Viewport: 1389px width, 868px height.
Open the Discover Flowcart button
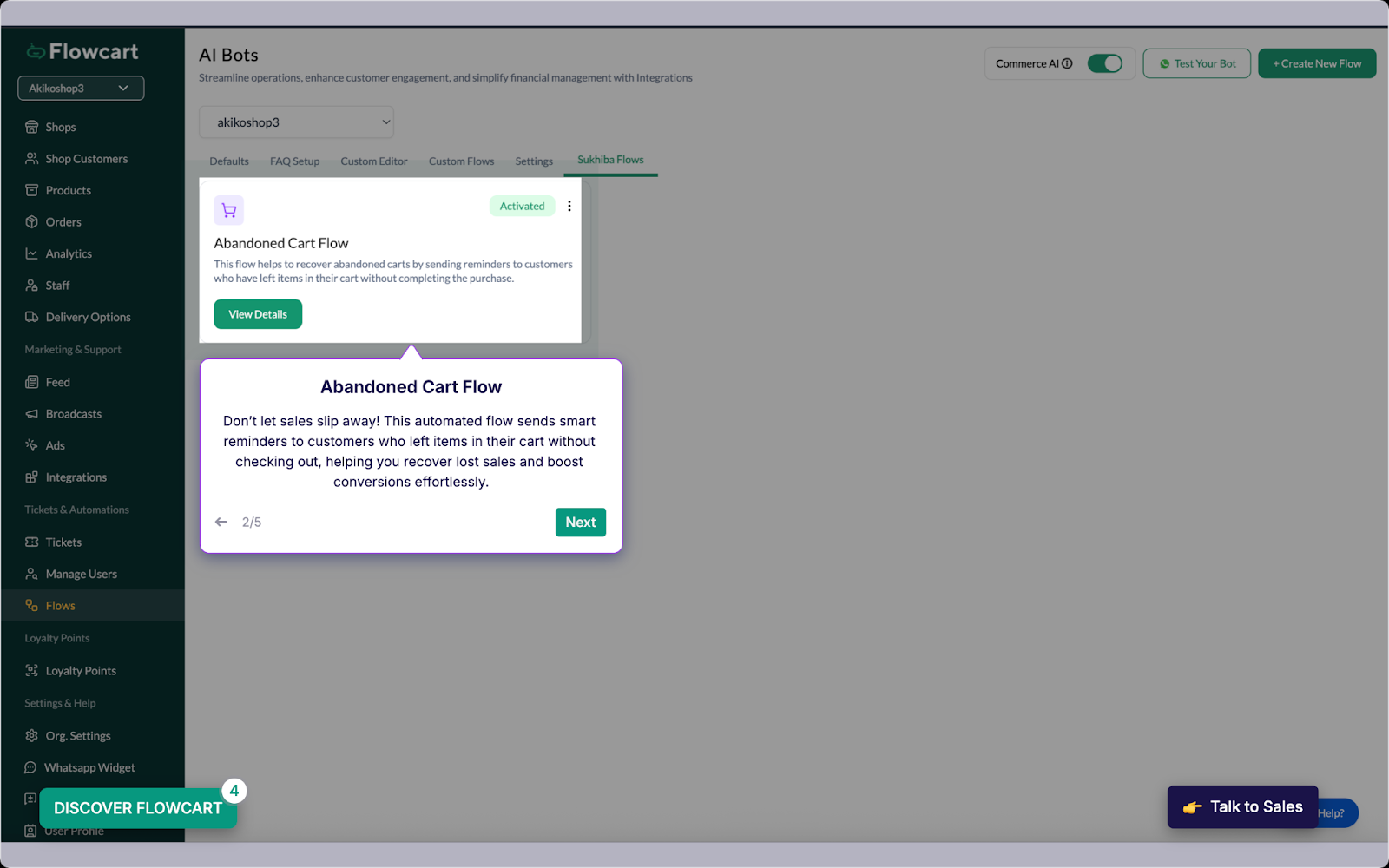point(137,808)
